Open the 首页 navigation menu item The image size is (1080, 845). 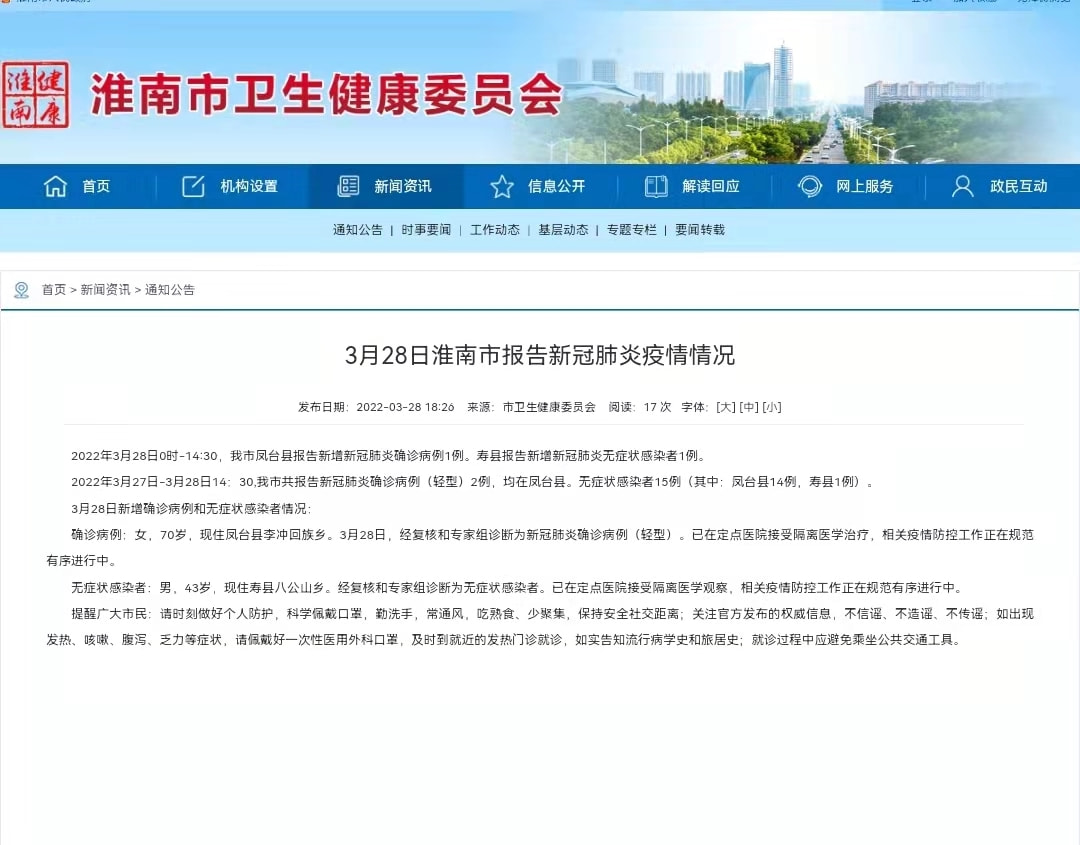(96, 186)
